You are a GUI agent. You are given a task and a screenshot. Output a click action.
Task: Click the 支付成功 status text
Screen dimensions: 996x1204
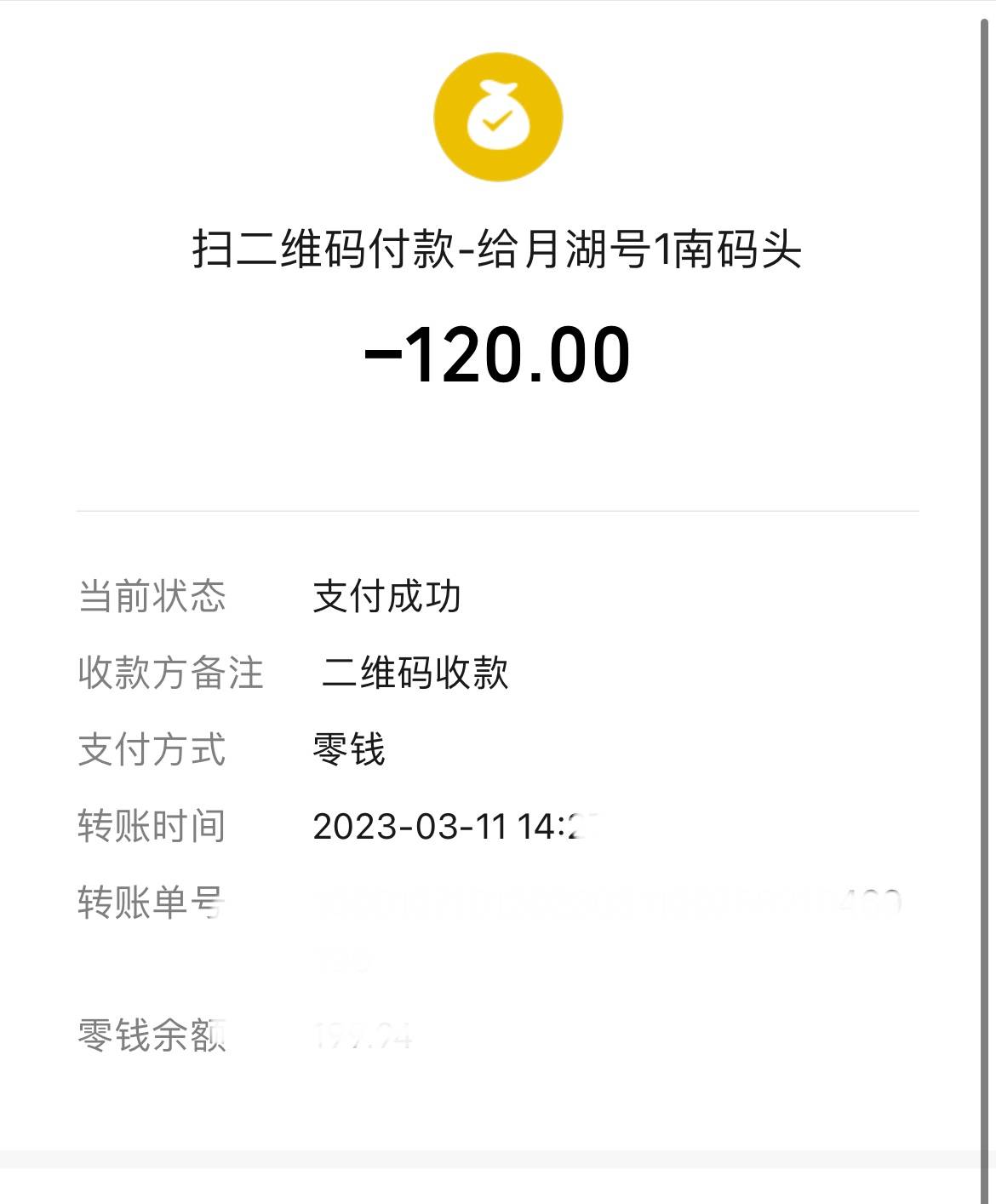coord(387,596)
